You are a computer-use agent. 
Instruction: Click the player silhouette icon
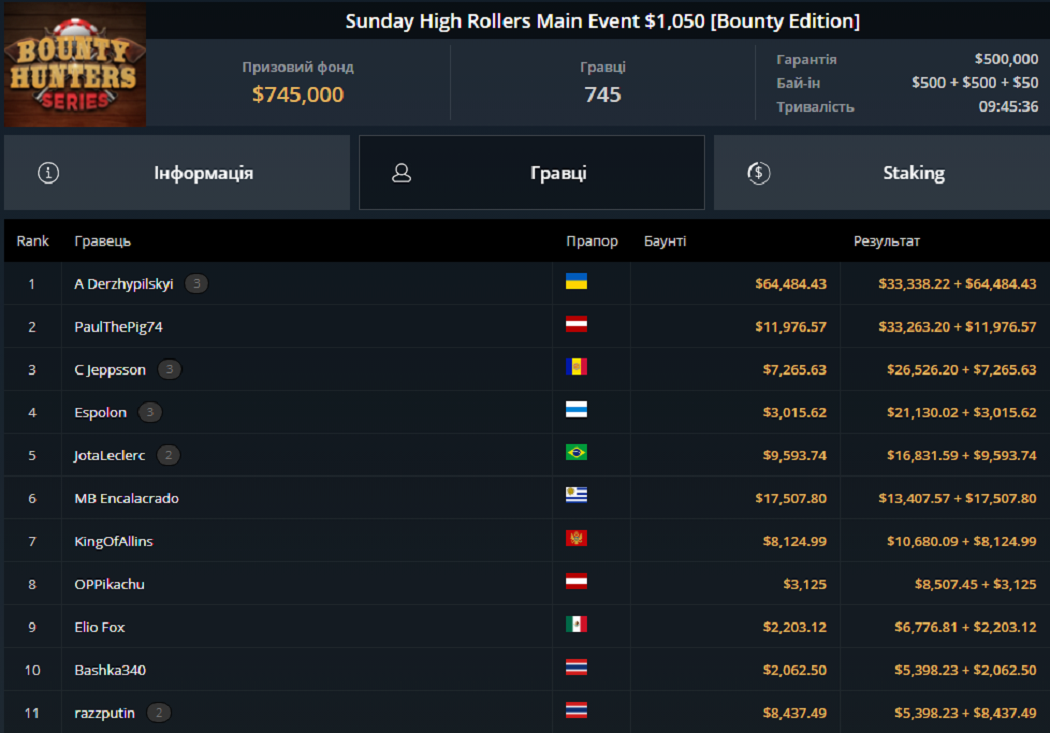click(x=402, y=173)
